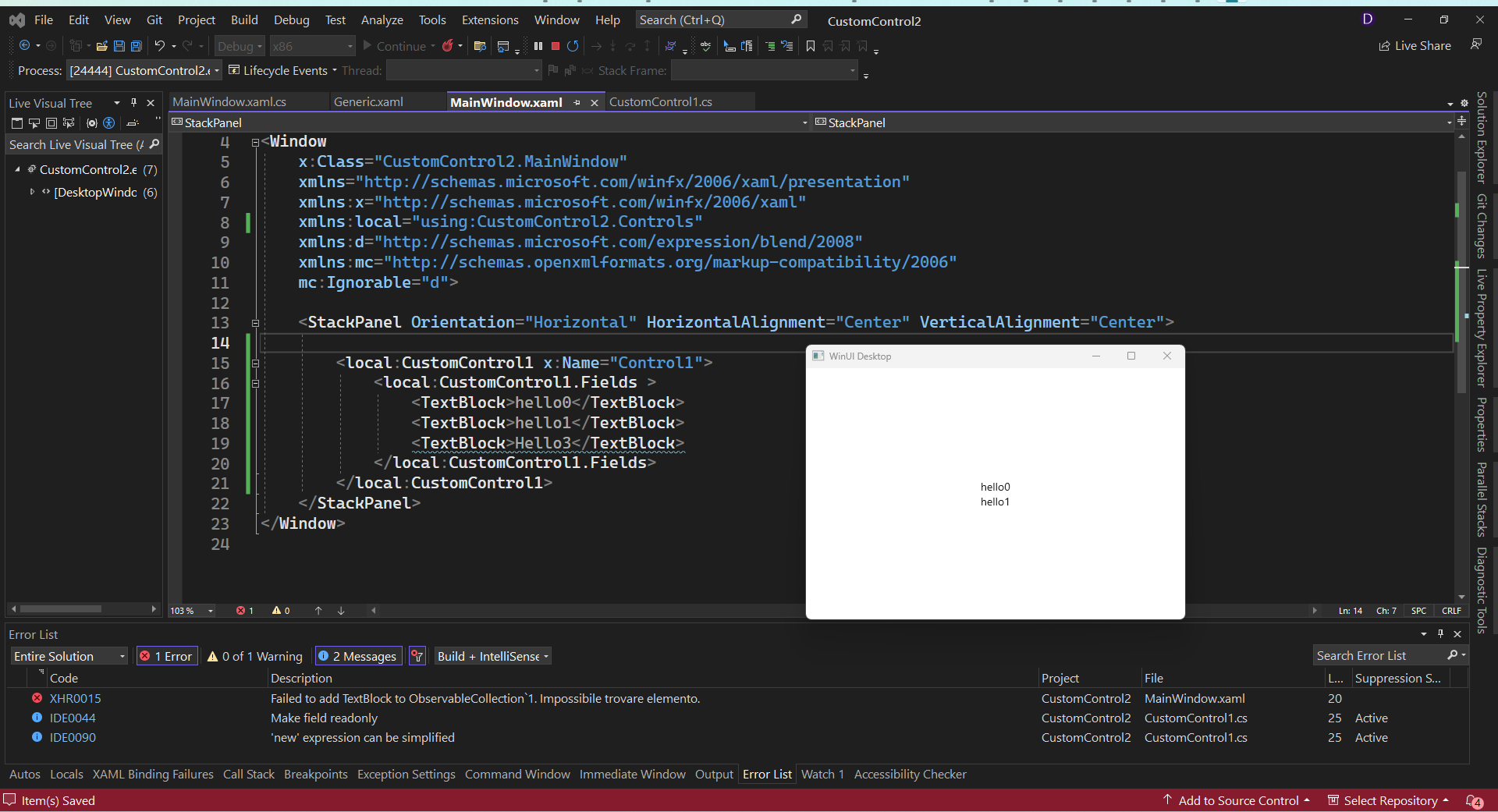The width and height of the screenshot is (1498, 812).
Task: Save all open files
Action: [x=137, y=46]
